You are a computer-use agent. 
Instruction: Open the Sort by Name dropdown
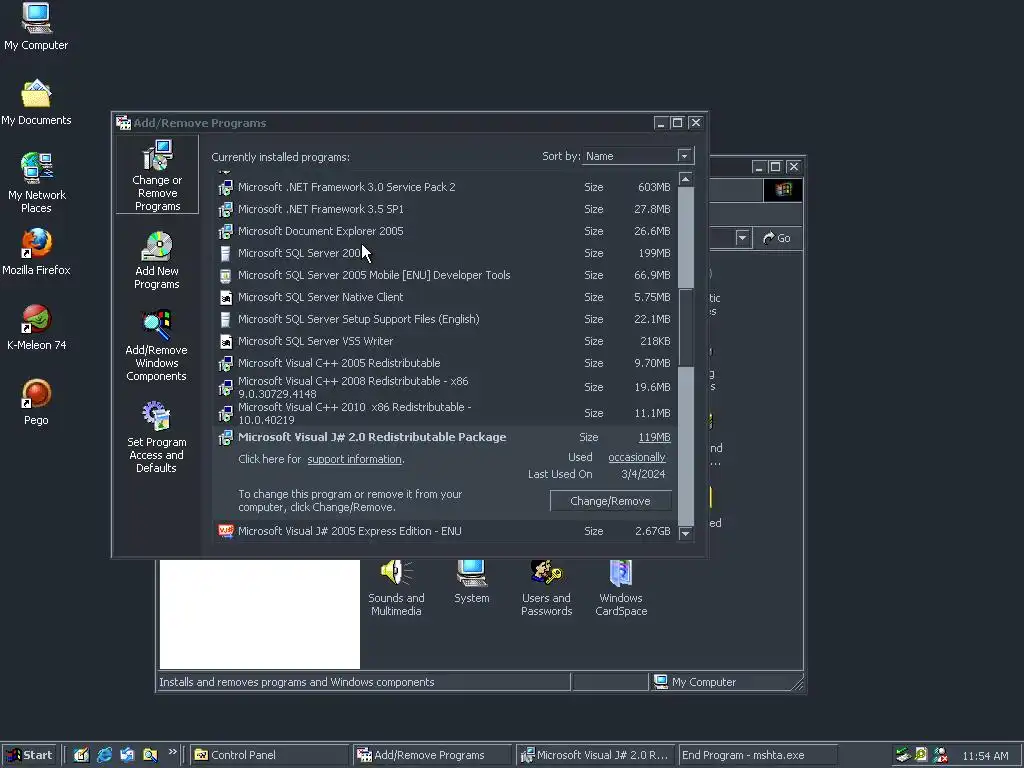(684, 156)
